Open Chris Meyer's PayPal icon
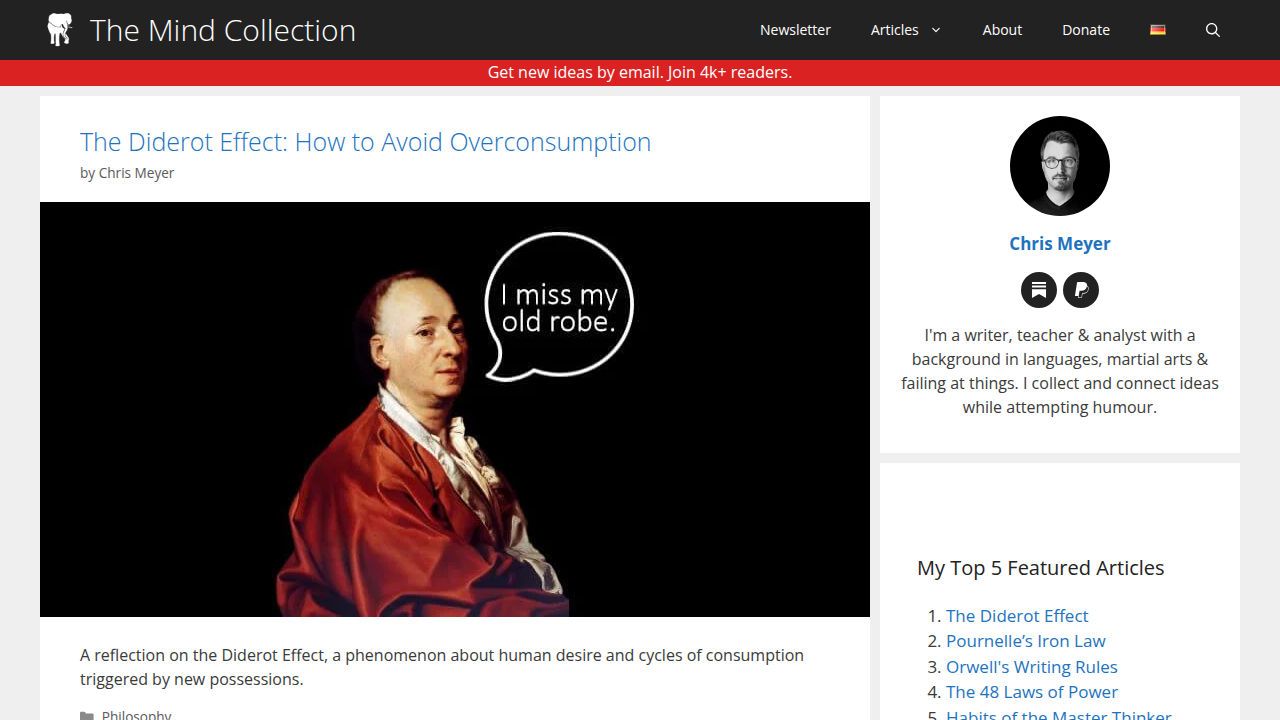The height and width of the screenshot is (720, 1280). pyautogui.click(x=1081, y=290)
